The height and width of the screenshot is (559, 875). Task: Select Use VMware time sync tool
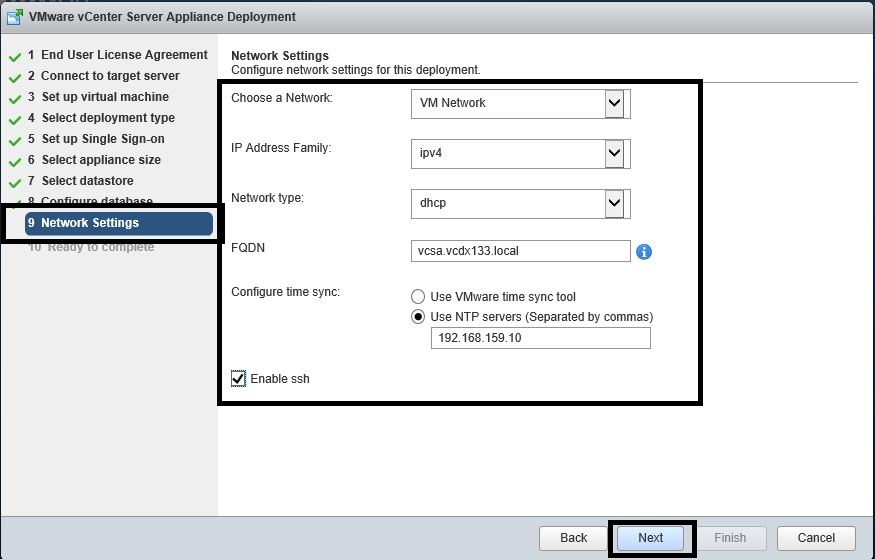click(418, 297)
